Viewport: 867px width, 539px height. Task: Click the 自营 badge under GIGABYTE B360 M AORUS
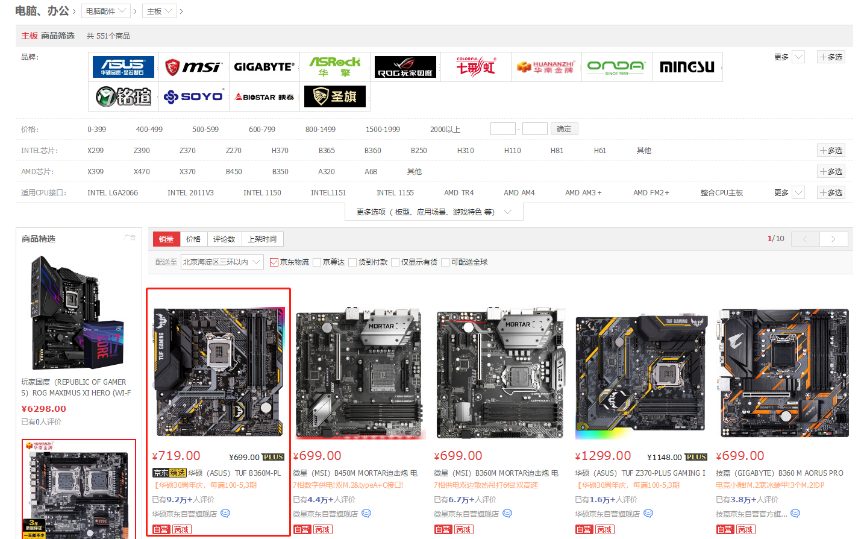pyautogui.click(x=725, y=530)
